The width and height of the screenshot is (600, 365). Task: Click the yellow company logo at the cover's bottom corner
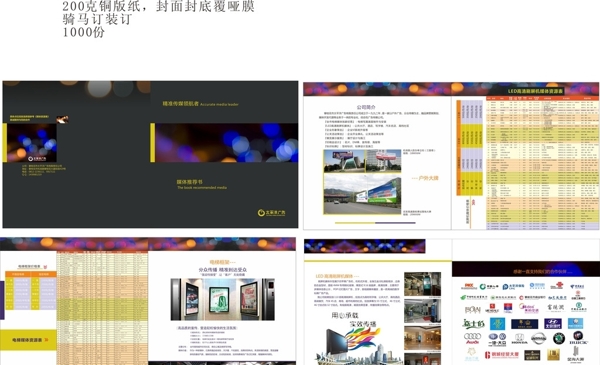[271, 213]
